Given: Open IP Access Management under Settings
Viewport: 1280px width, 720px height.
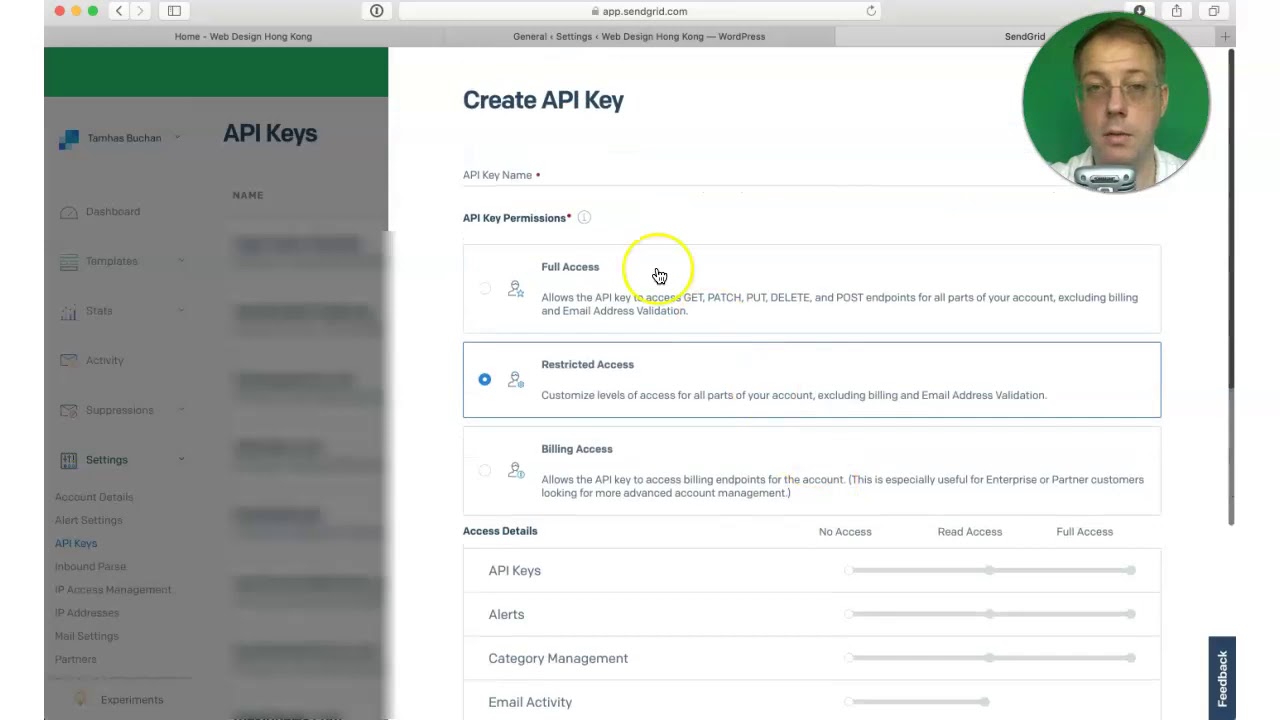Looking at the screenshot, I should [113, 590].
